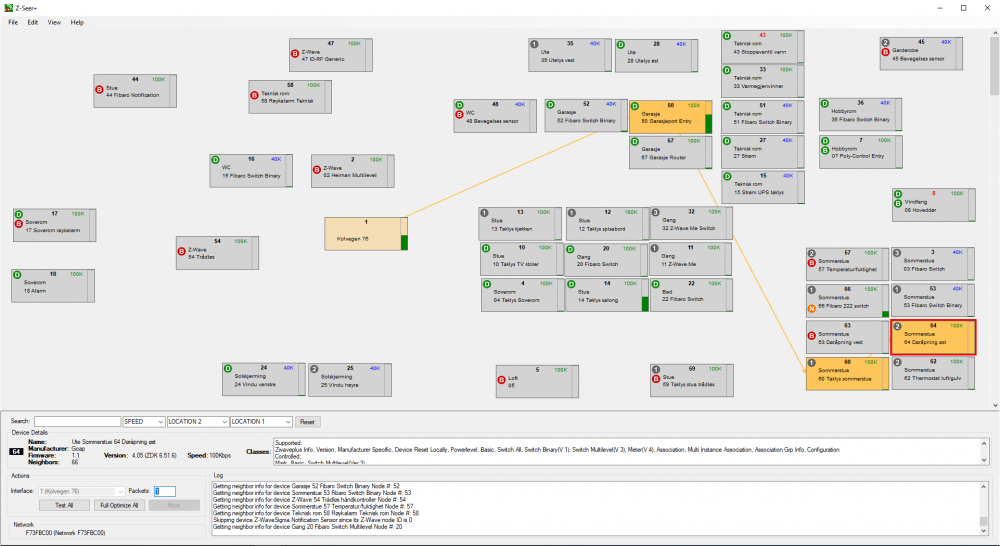Open the View menu
The height and width of the screenshot is (546, 1000).
(x=54, y=22)
